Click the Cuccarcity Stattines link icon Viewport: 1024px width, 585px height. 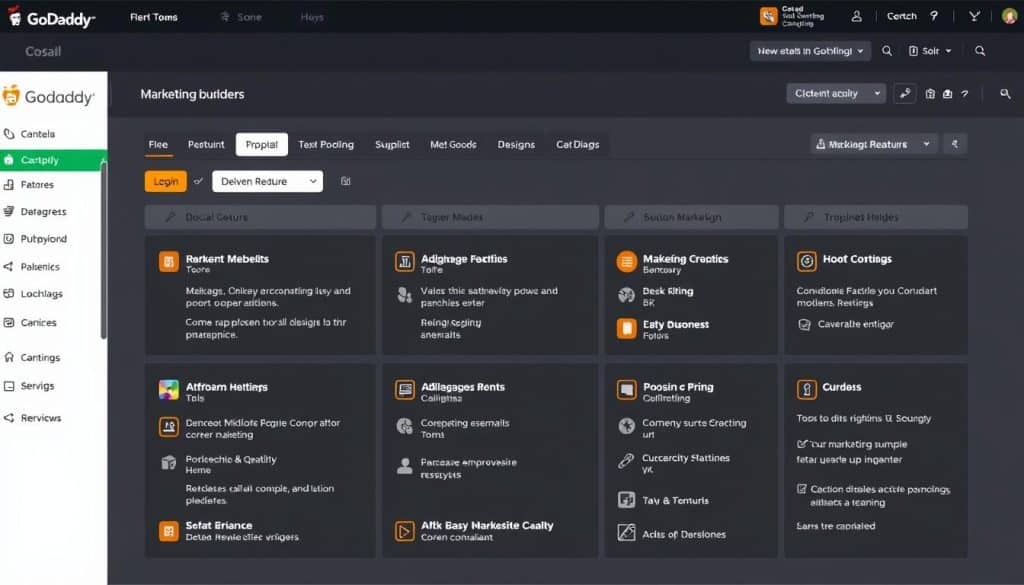point(626,461)
